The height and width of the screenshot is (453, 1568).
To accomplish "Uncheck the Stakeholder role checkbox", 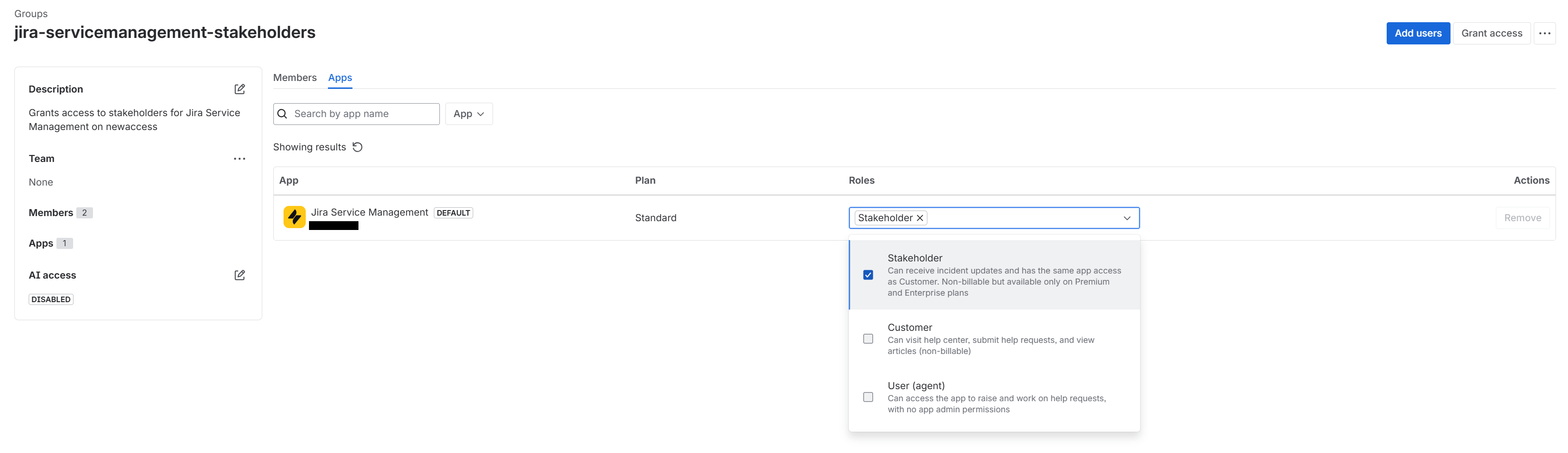I will 868,275.
